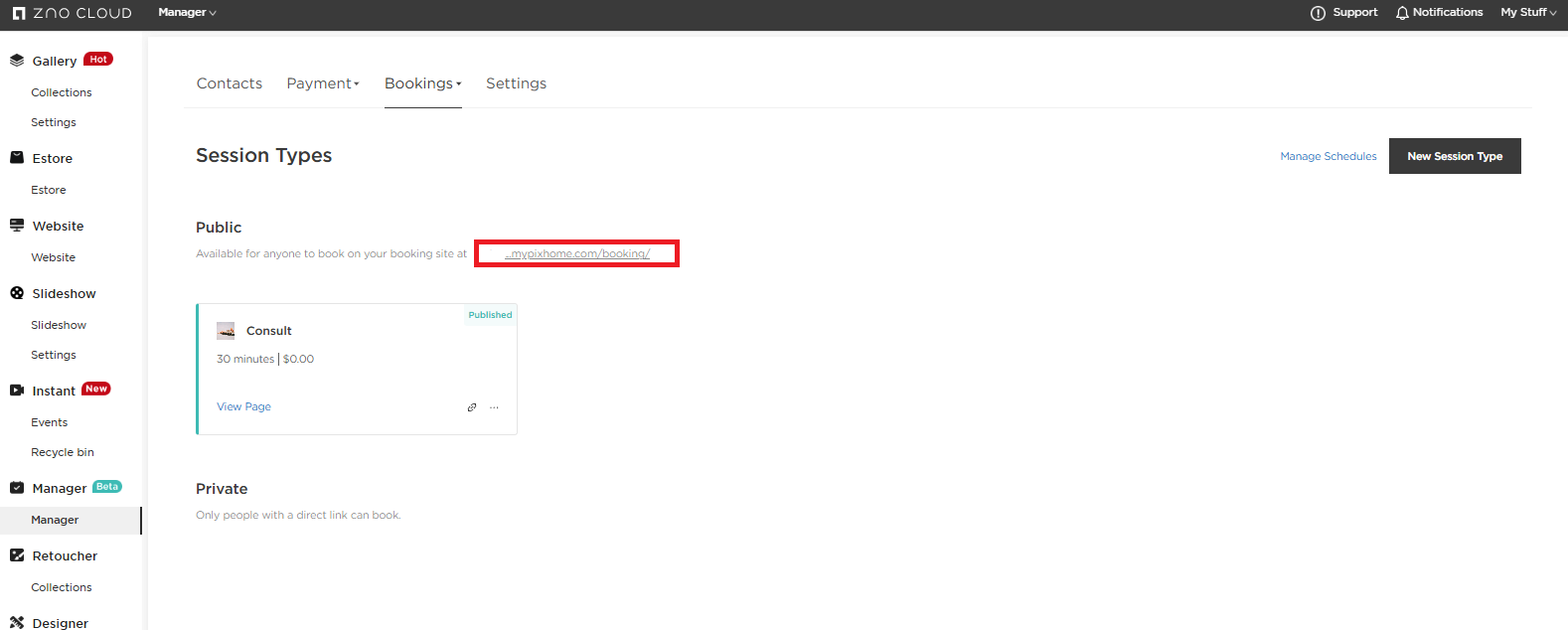Click the New Session Type button
Image resolution: width=1568 pixels, height=630 pixels.
[x=1455, y=156]
